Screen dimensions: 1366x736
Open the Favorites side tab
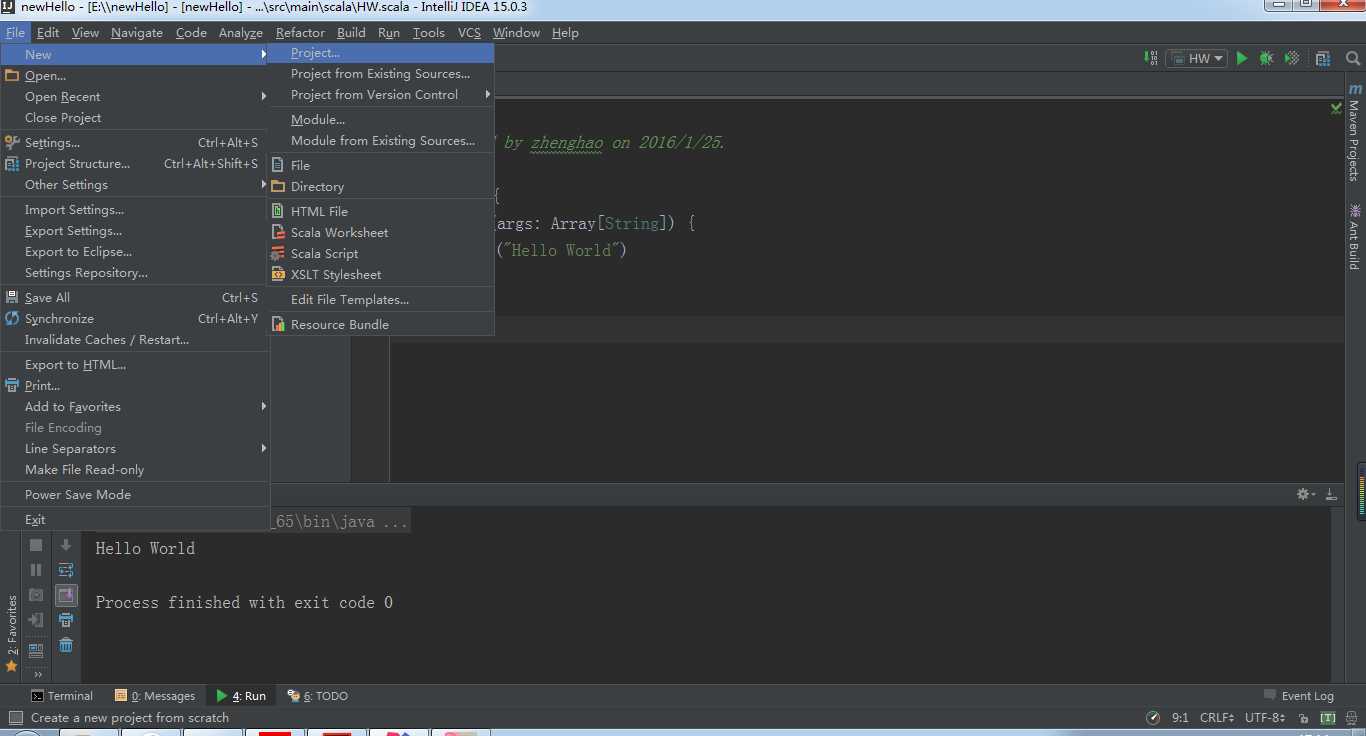(x=11, y=633)
